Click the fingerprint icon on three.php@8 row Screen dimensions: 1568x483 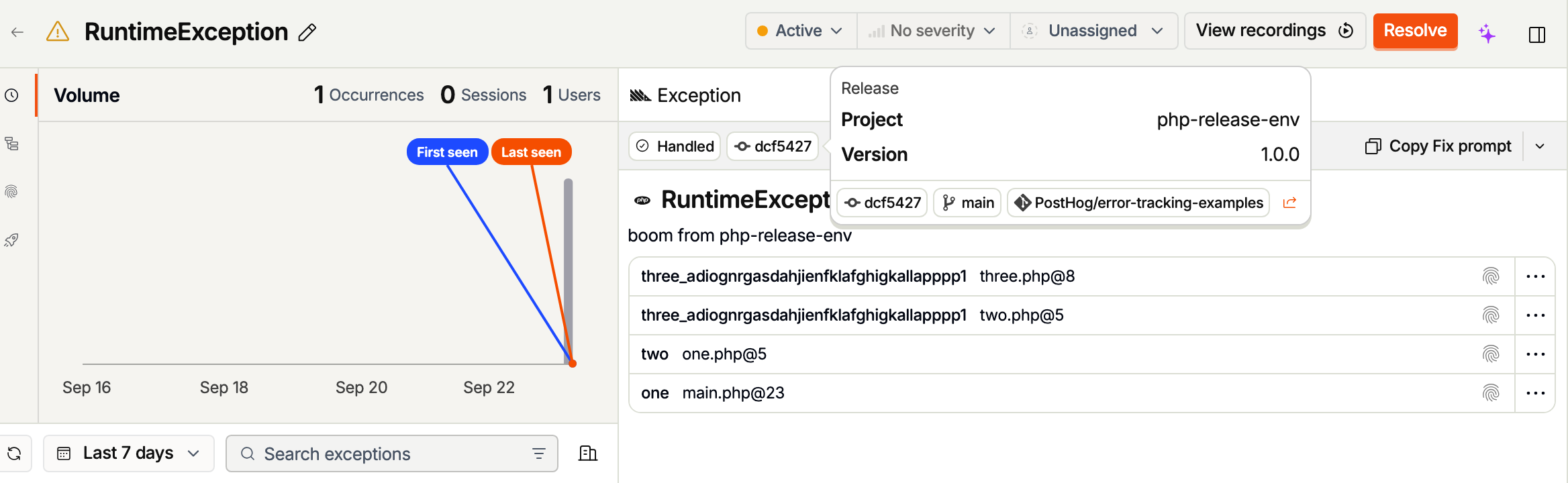1491,276
